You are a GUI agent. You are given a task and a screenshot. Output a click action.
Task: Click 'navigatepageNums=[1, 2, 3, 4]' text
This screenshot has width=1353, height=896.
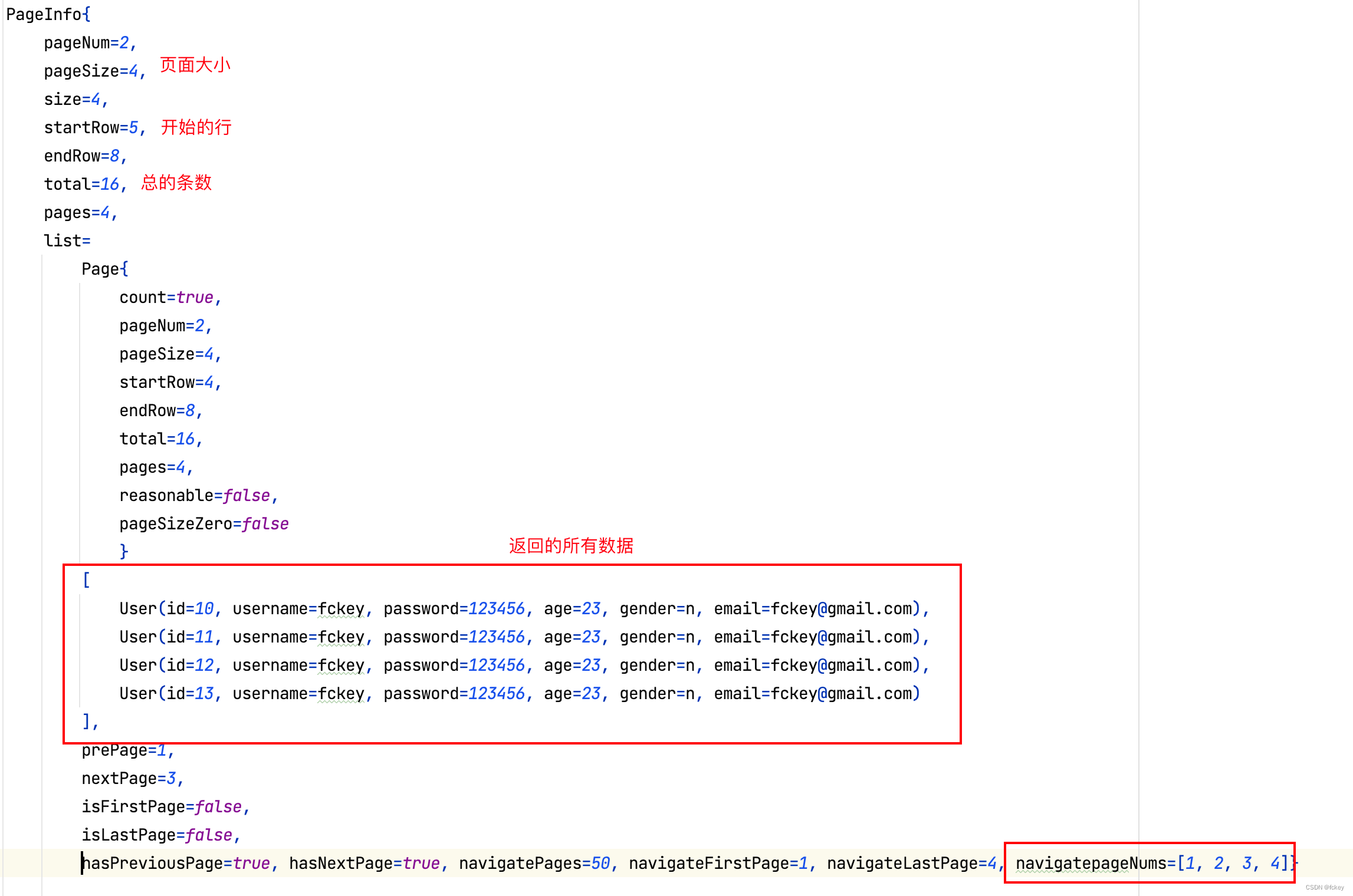(1152, 863)
